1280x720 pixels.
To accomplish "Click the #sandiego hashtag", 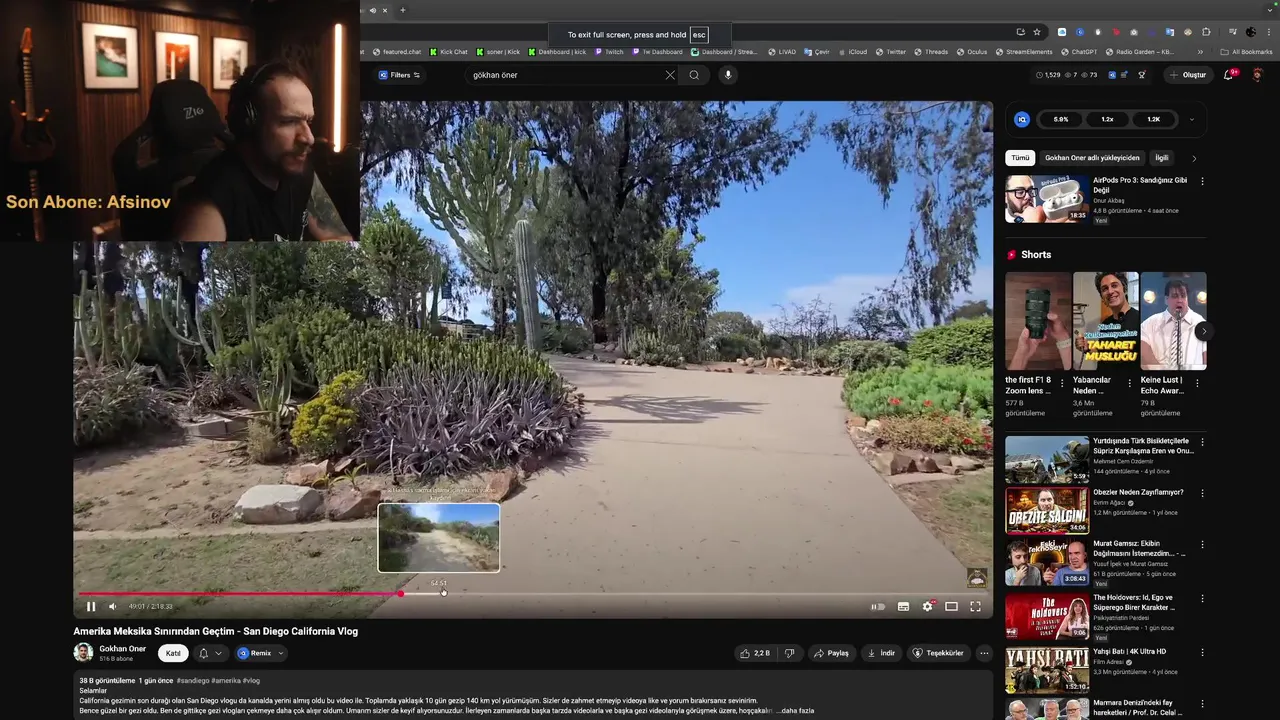I will 193,681.
